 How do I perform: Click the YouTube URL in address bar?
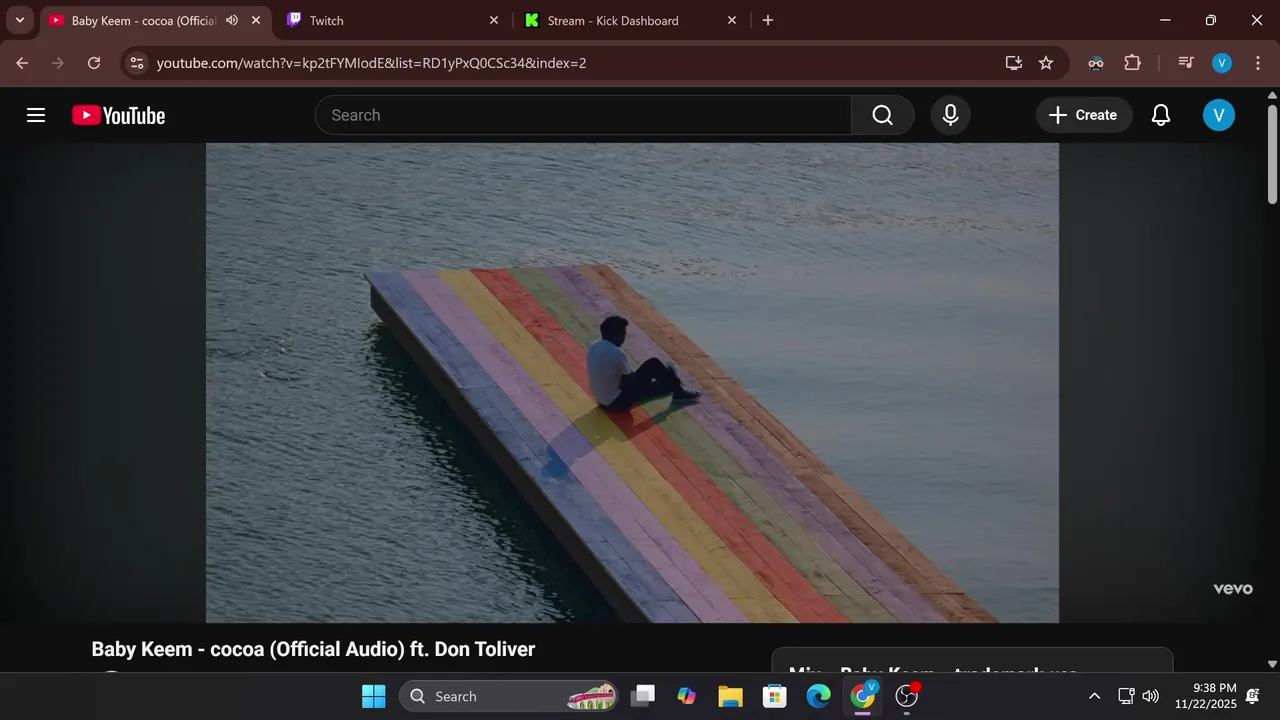(x=371, y=63)
